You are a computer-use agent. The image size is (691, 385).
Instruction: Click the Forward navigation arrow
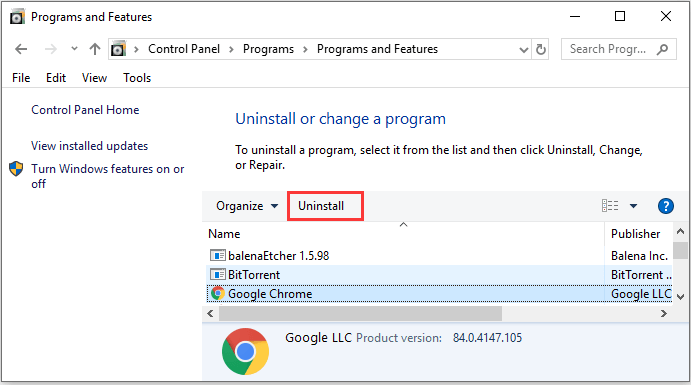coord(50,49)
